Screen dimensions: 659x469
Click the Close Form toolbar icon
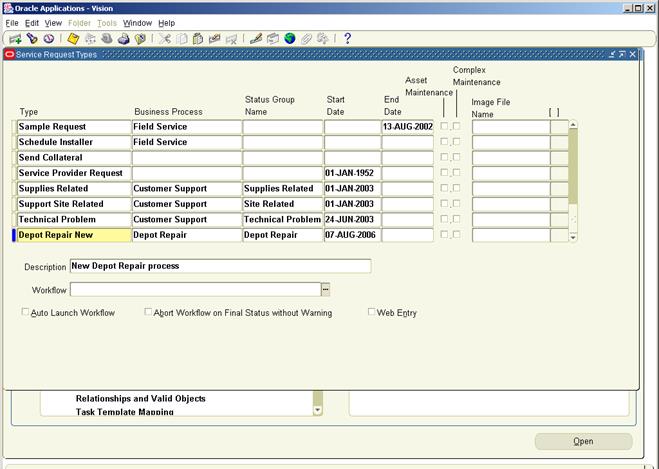[x=140, y=39]
